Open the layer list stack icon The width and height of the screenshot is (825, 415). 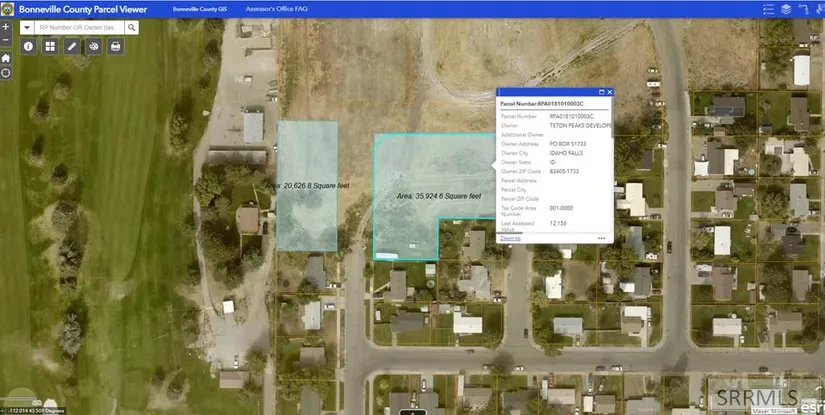pos(786,9)
